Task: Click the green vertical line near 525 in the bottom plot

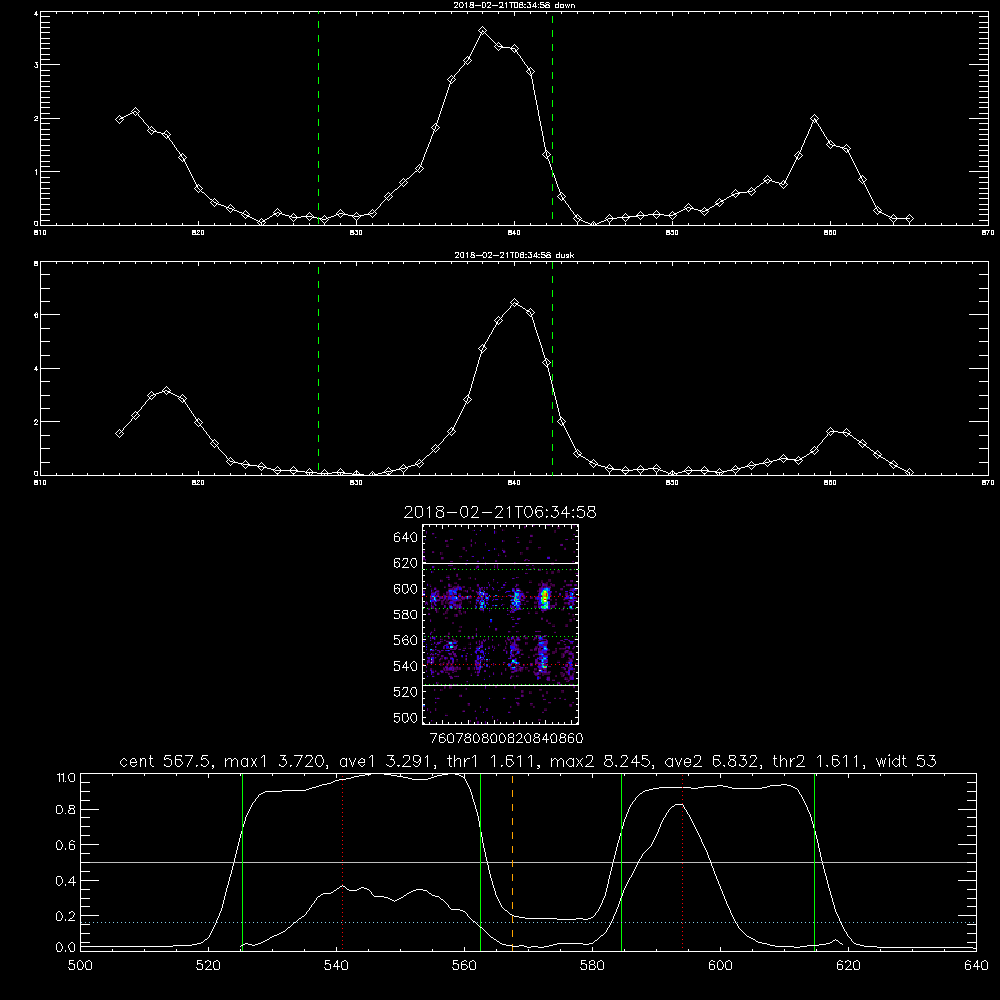Action: [242, 861]
